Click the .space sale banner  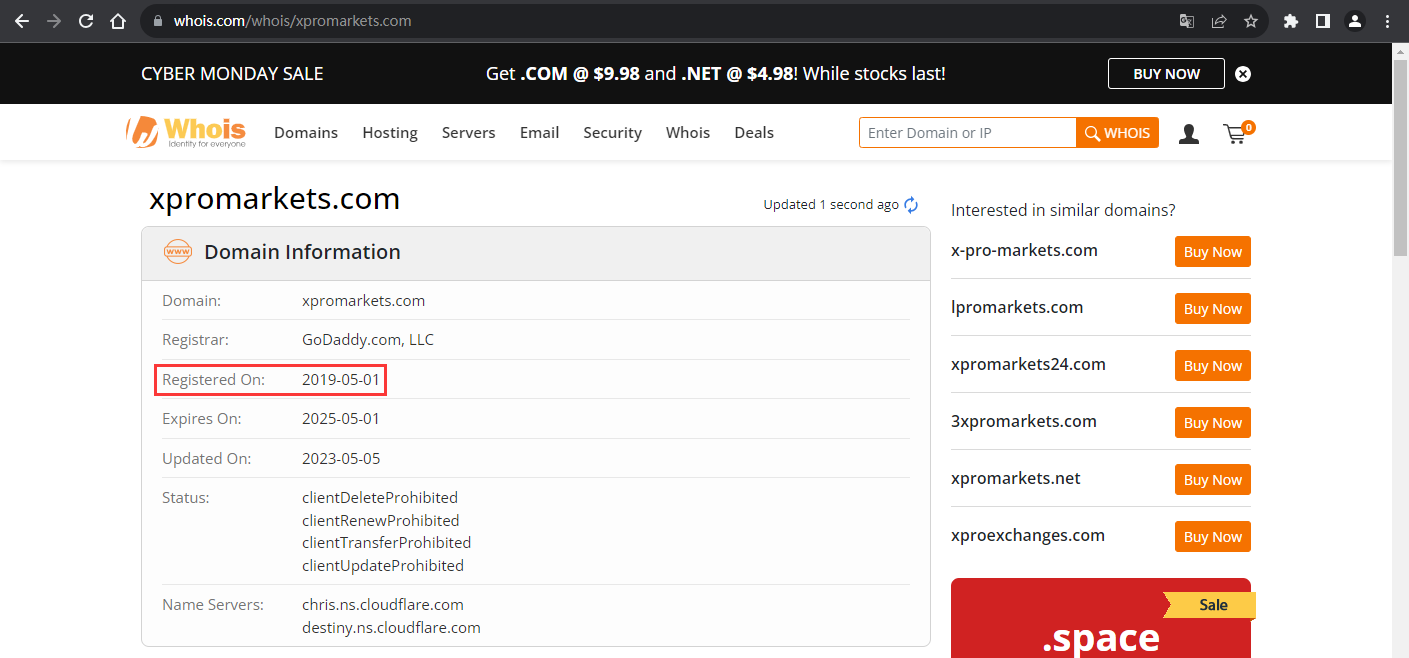1101,618
